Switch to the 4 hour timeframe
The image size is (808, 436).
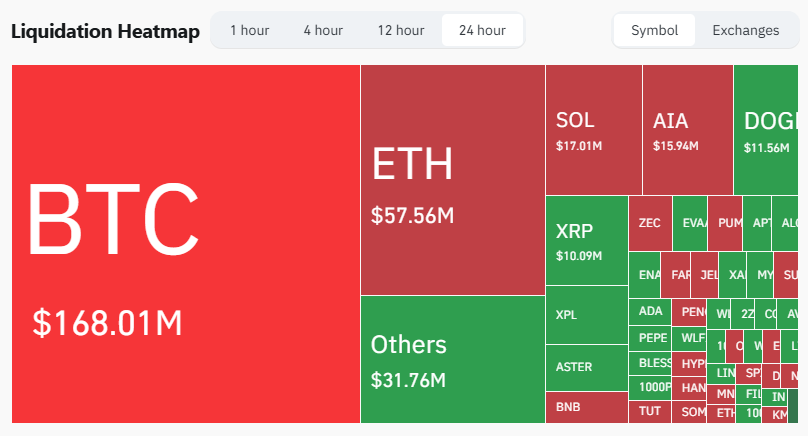322,30
